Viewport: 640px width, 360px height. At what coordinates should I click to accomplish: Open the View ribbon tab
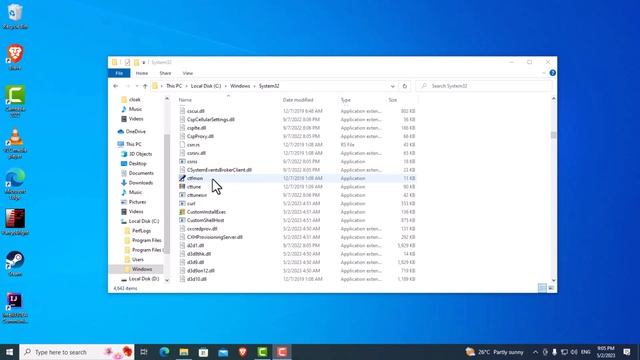188,73
